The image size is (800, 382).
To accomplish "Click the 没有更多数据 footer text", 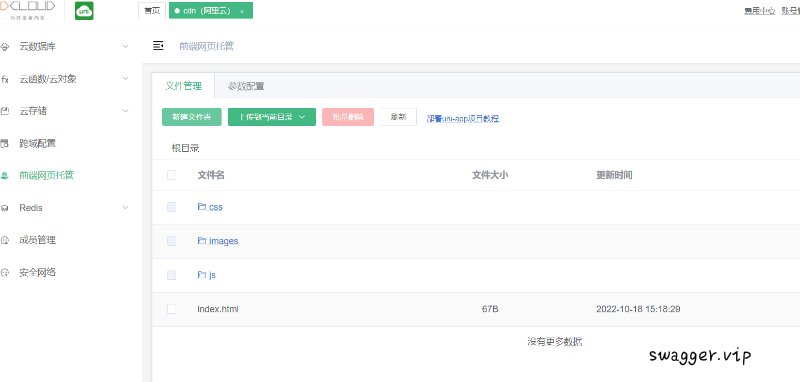I will (x=555, y=342).
